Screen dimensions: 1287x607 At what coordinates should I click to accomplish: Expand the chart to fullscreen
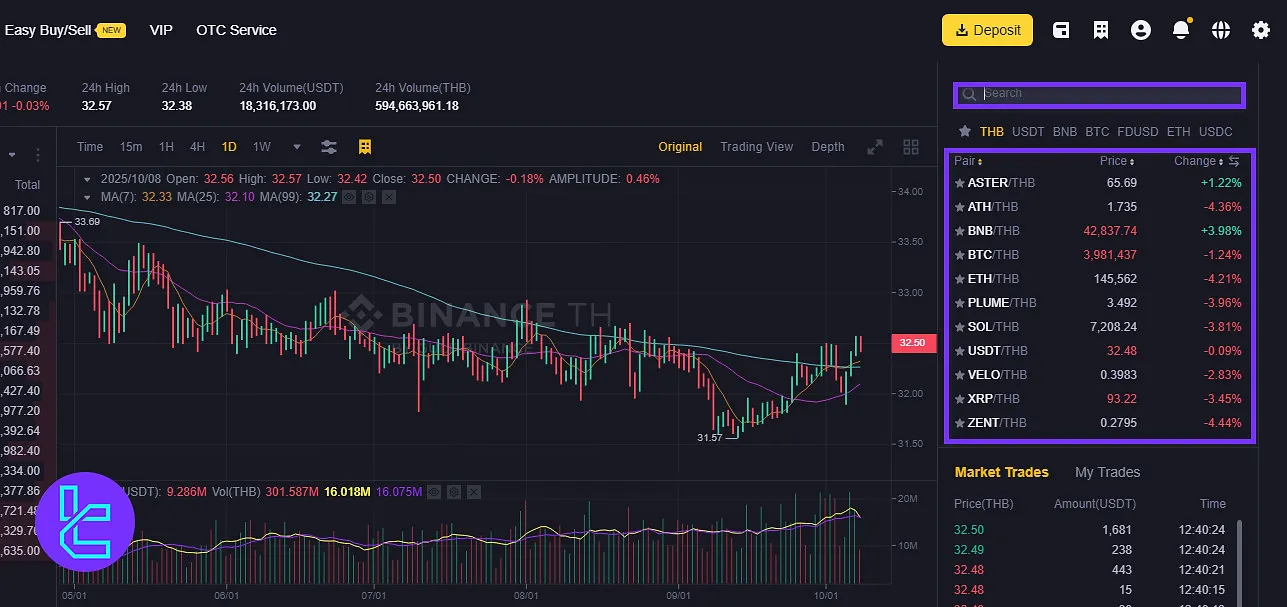click(x=875, y=147)
